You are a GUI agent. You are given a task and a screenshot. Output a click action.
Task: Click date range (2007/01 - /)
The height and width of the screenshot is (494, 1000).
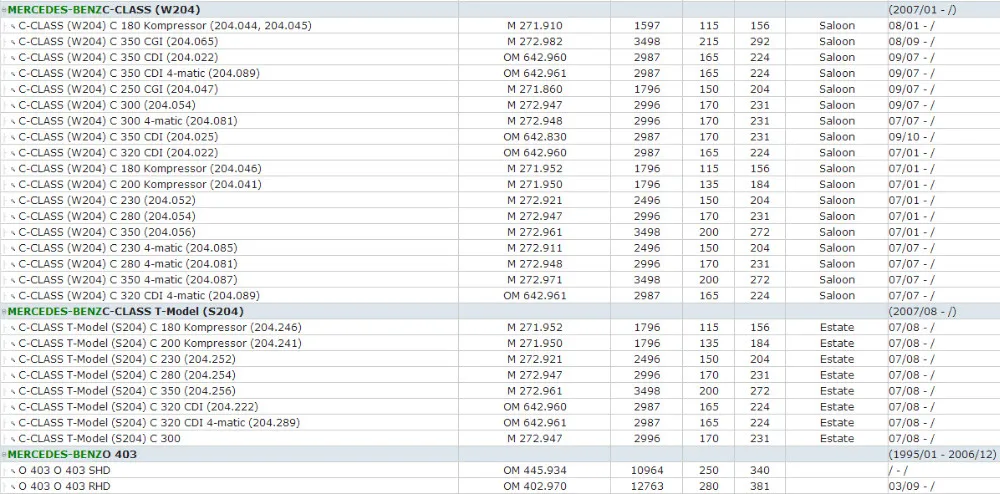[922, 10]
